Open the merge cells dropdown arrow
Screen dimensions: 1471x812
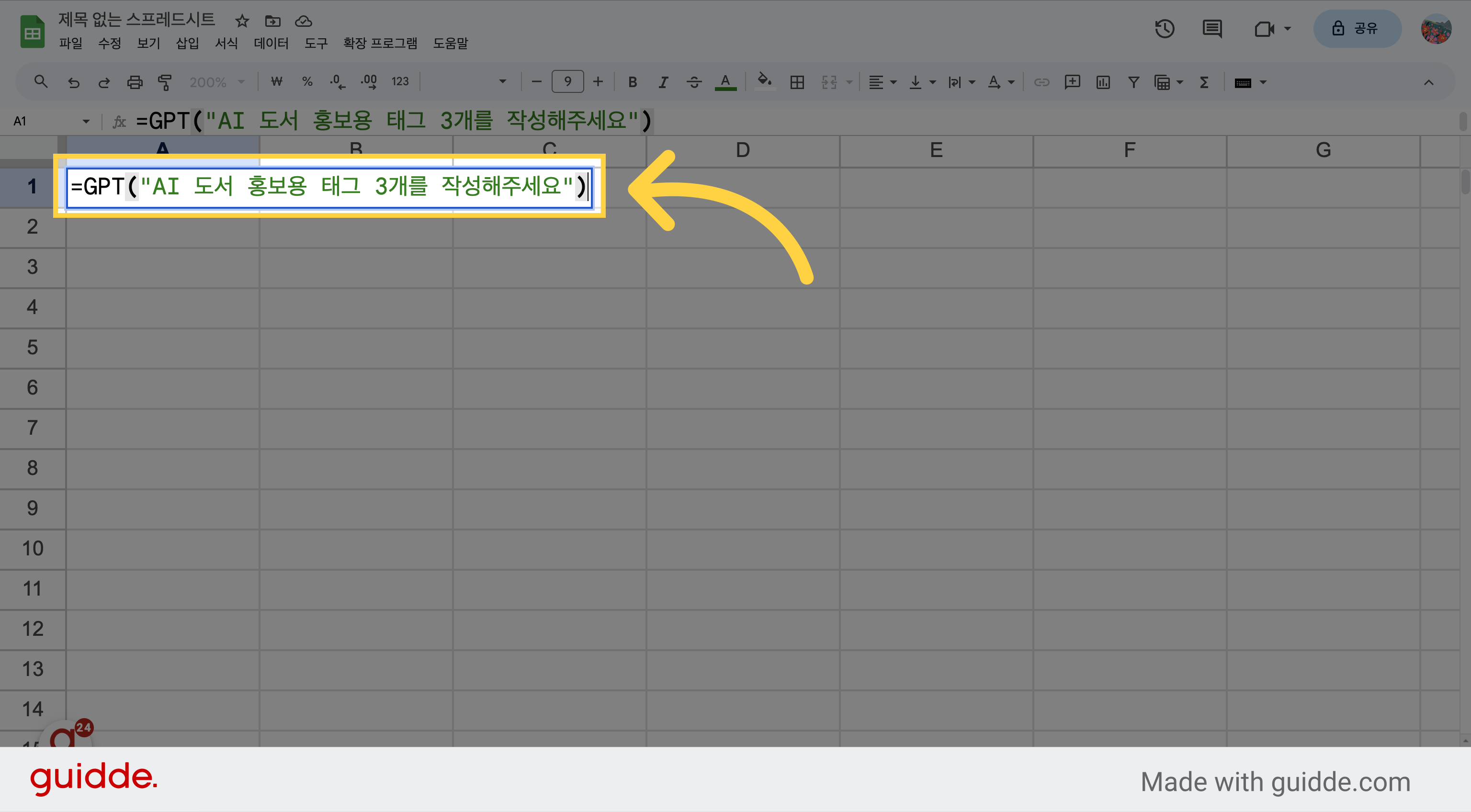click(x=849, y=82)
